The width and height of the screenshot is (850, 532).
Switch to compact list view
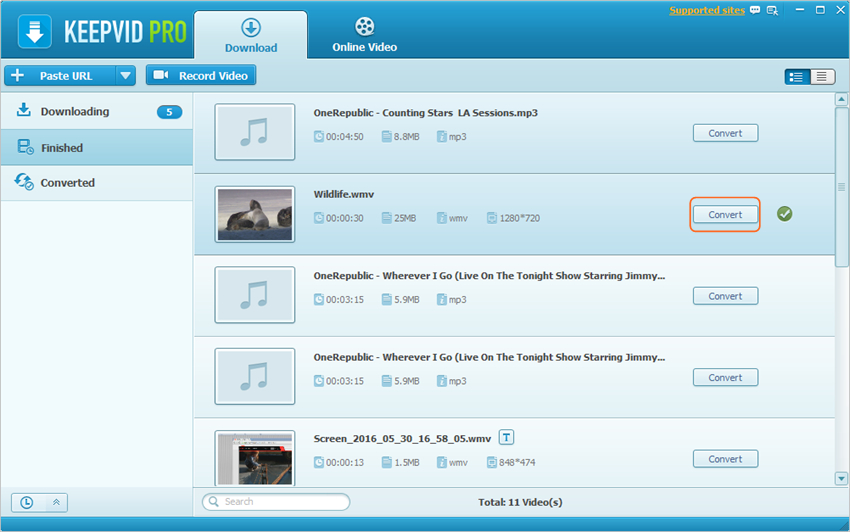pos(822,76)
